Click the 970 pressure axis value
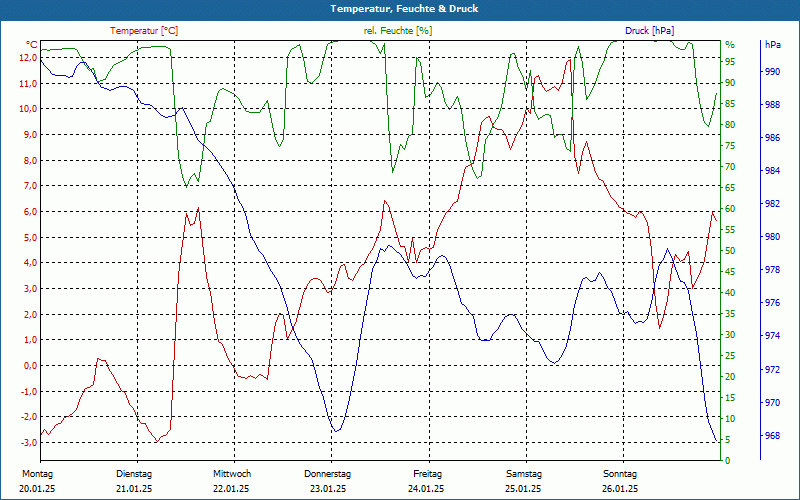Screen dimensions: 800x500 773,403
